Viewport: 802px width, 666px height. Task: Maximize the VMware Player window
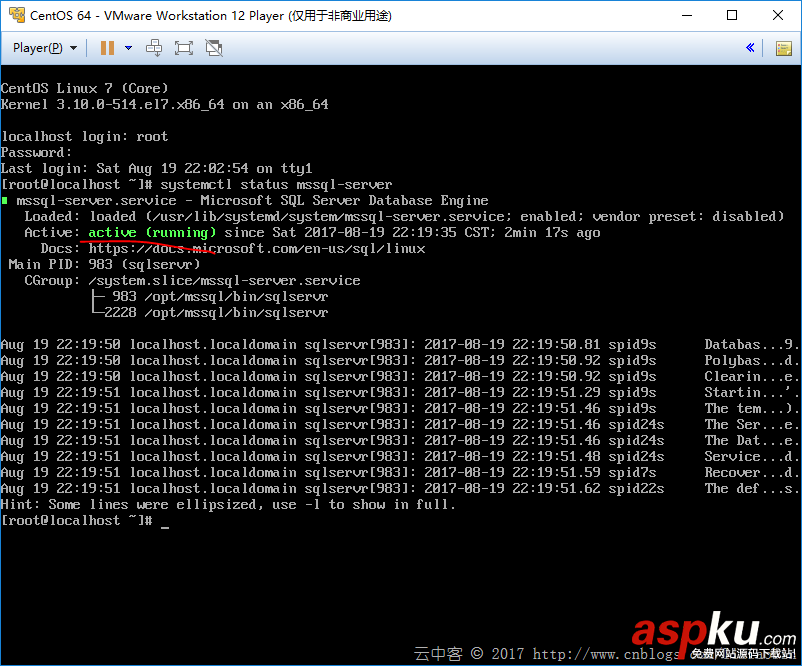732,15
